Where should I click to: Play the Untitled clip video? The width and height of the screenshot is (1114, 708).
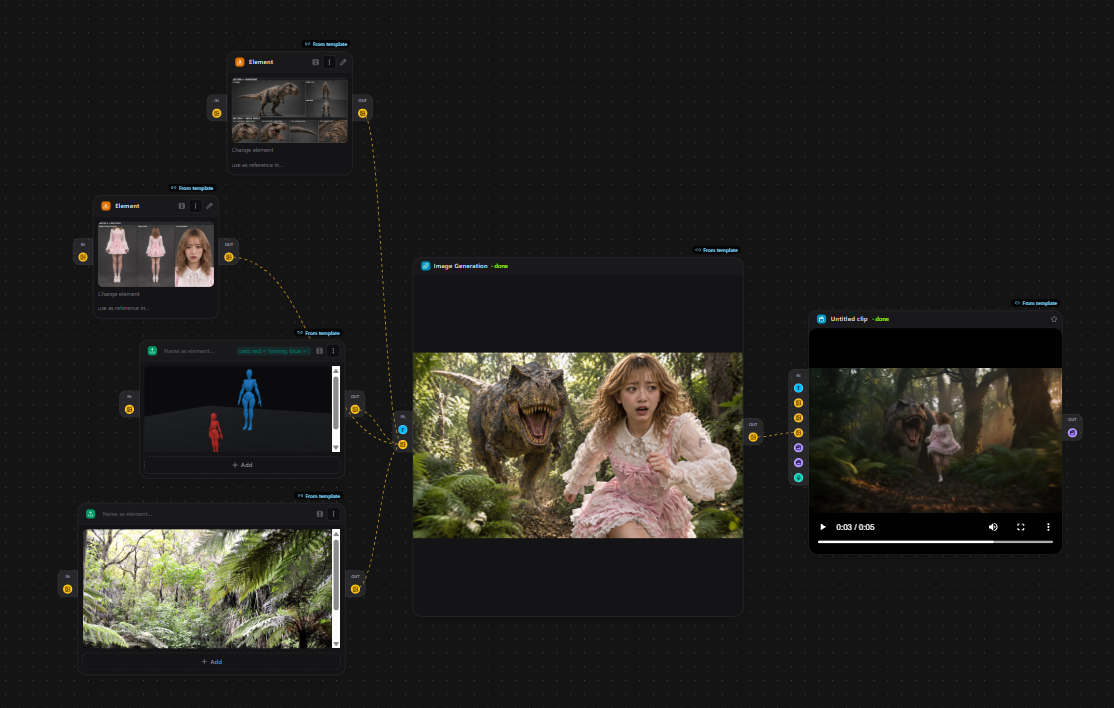tap(823, 527)
